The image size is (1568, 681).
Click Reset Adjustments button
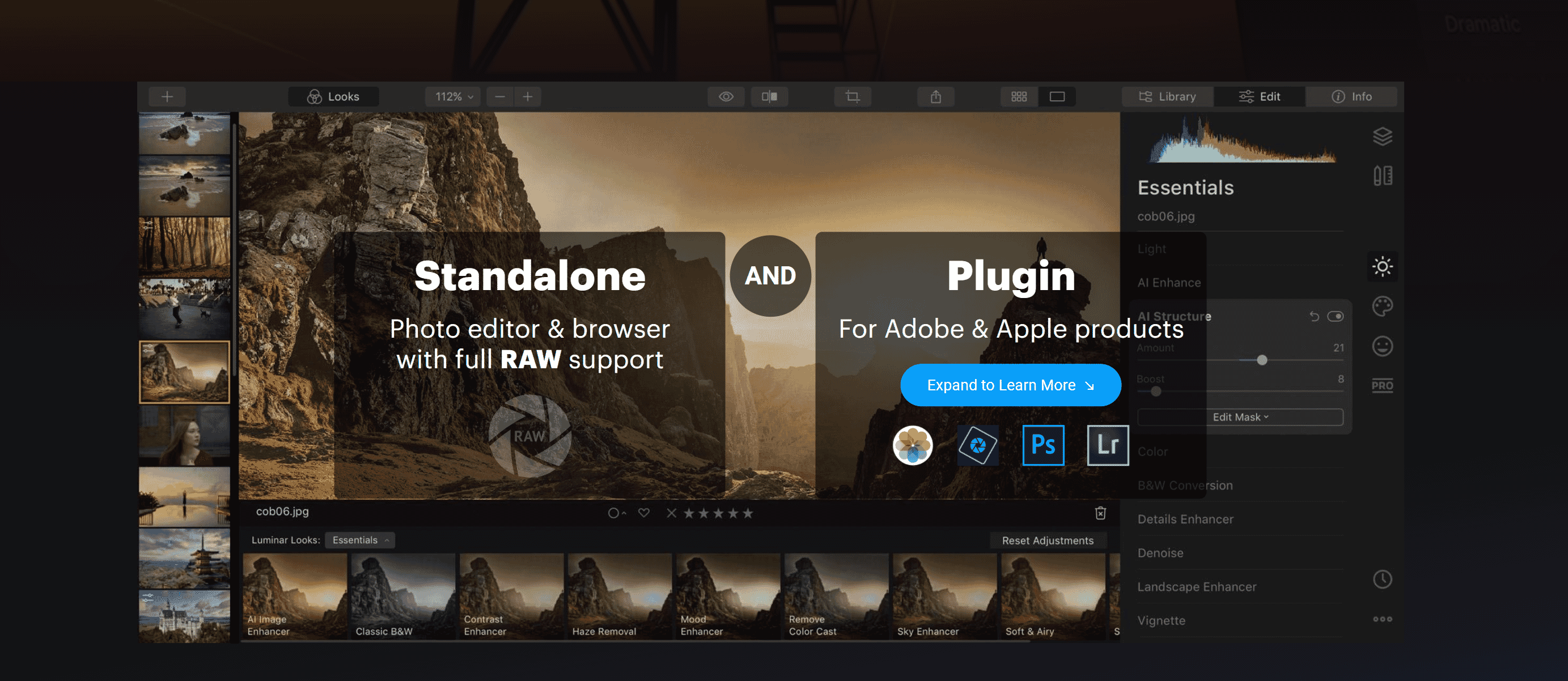(x=1048, y=540)
